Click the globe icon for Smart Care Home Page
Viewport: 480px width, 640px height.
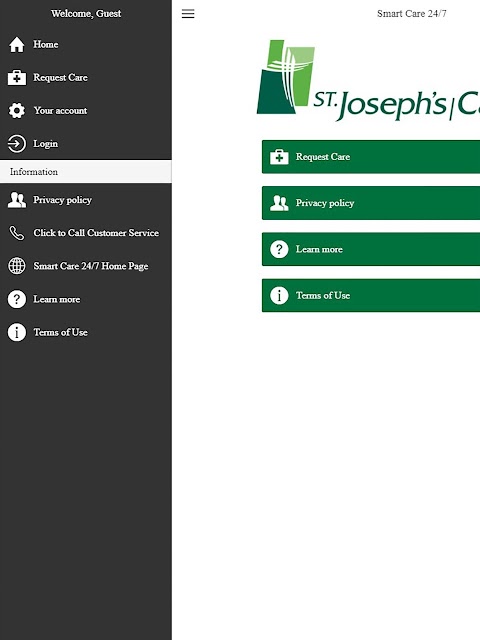17,266
